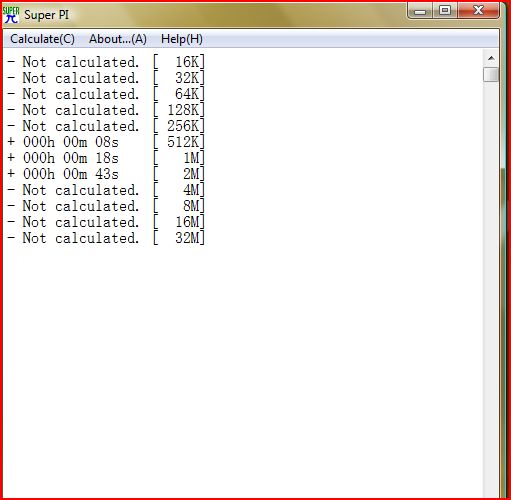The height and width of the screenshot is (500, 511).
Task: Select the 512K result showing 08s
Action: [106, 142]
